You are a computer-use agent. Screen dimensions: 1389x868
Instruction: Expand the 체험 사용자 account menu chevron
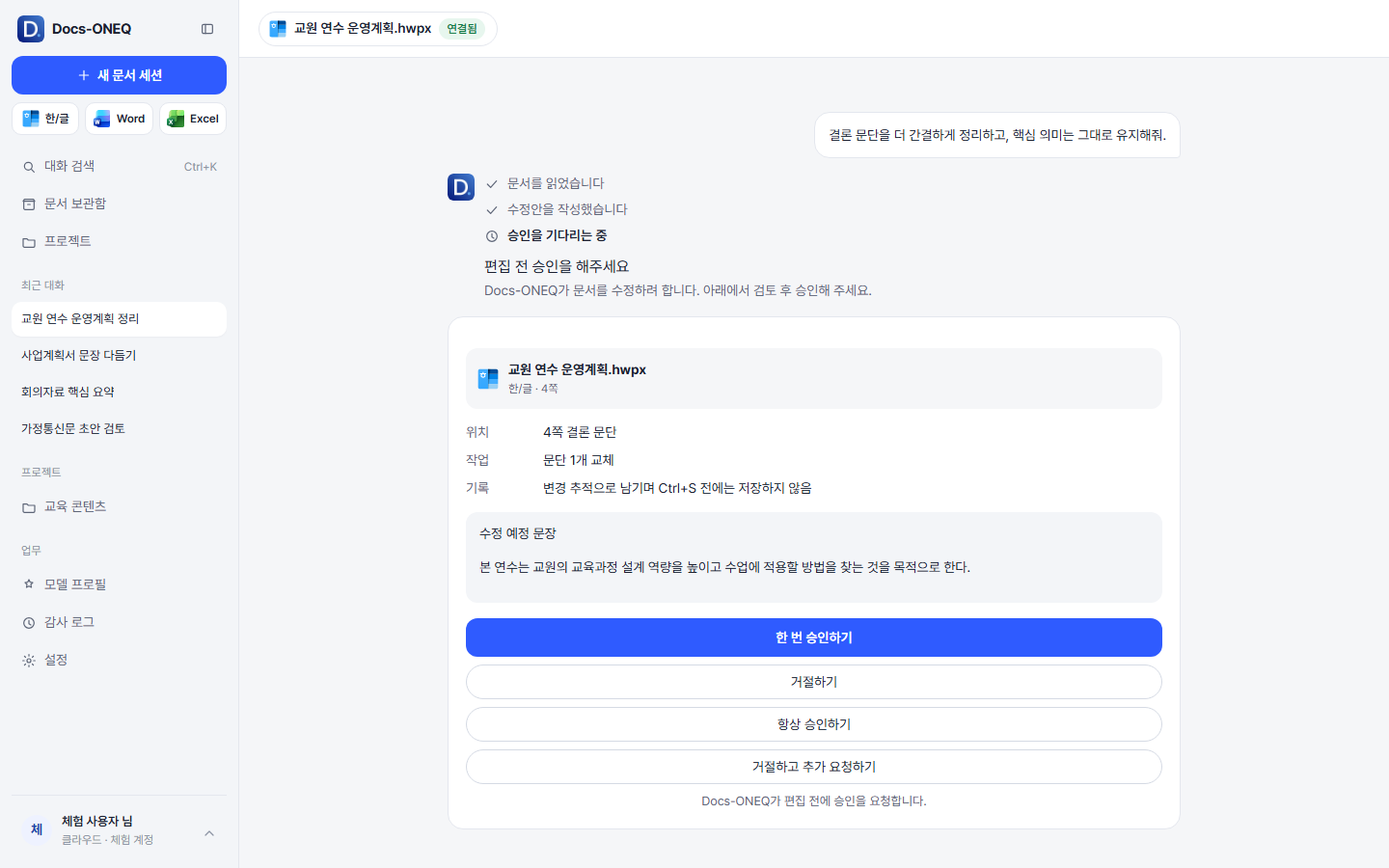coord(209,833)
